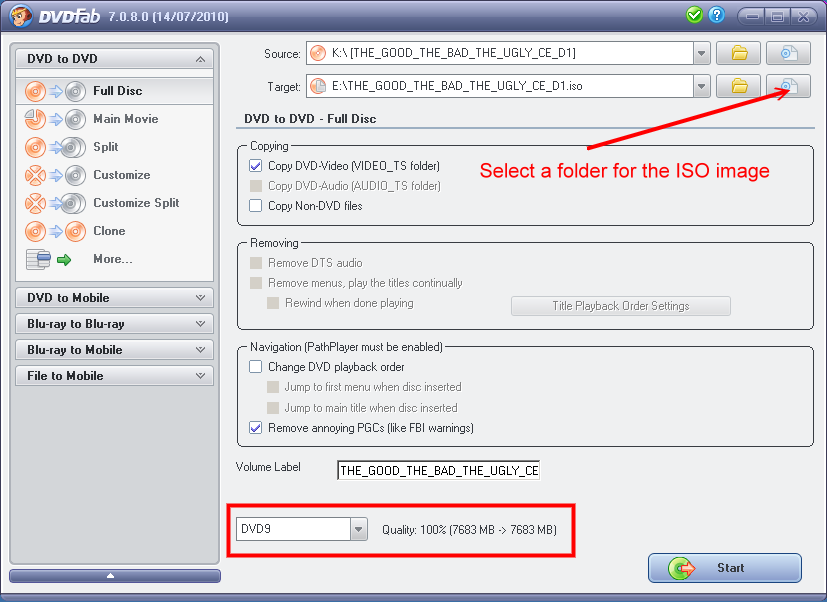Image resolution: width=827 pixels, height=602 pixels.
Task: Click into the Volume Label field
Action: (438, 471)
